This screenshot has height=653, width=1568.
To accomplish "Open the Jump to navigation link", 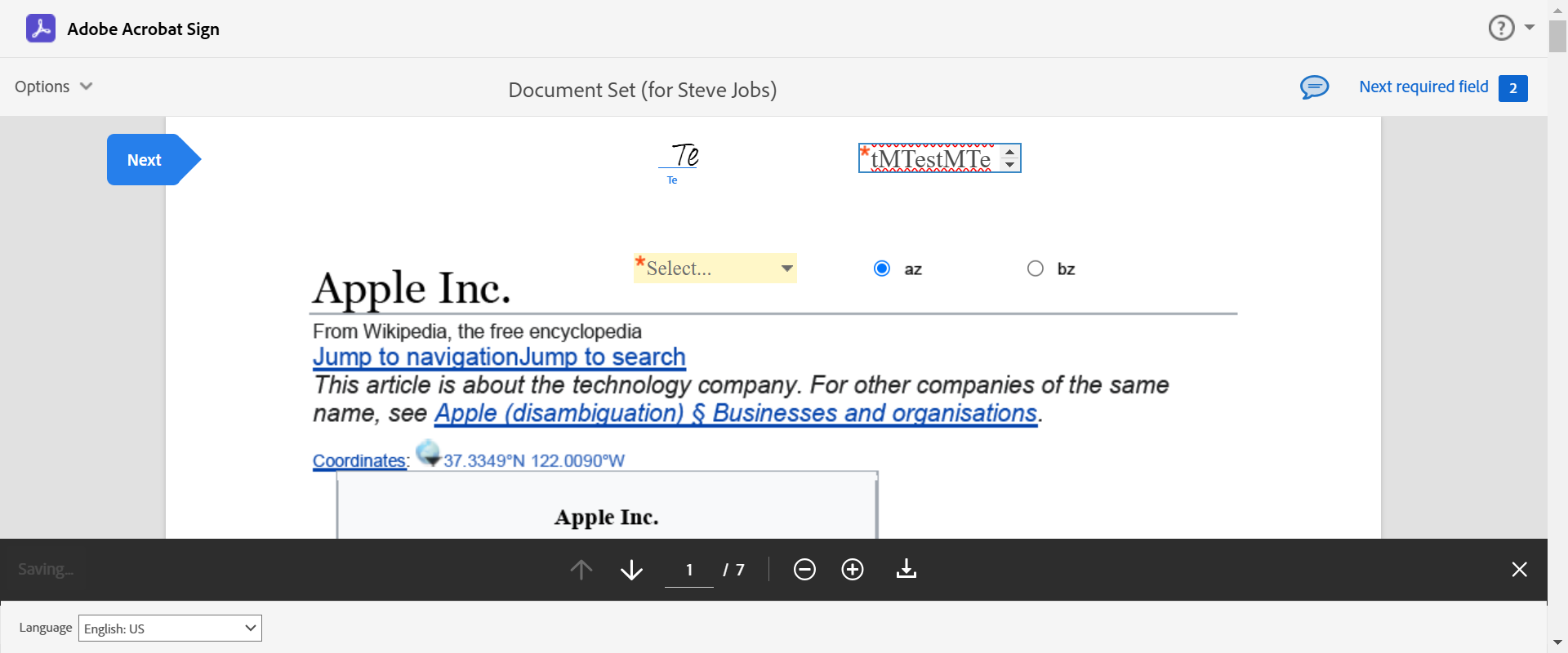I will [416, 357].
